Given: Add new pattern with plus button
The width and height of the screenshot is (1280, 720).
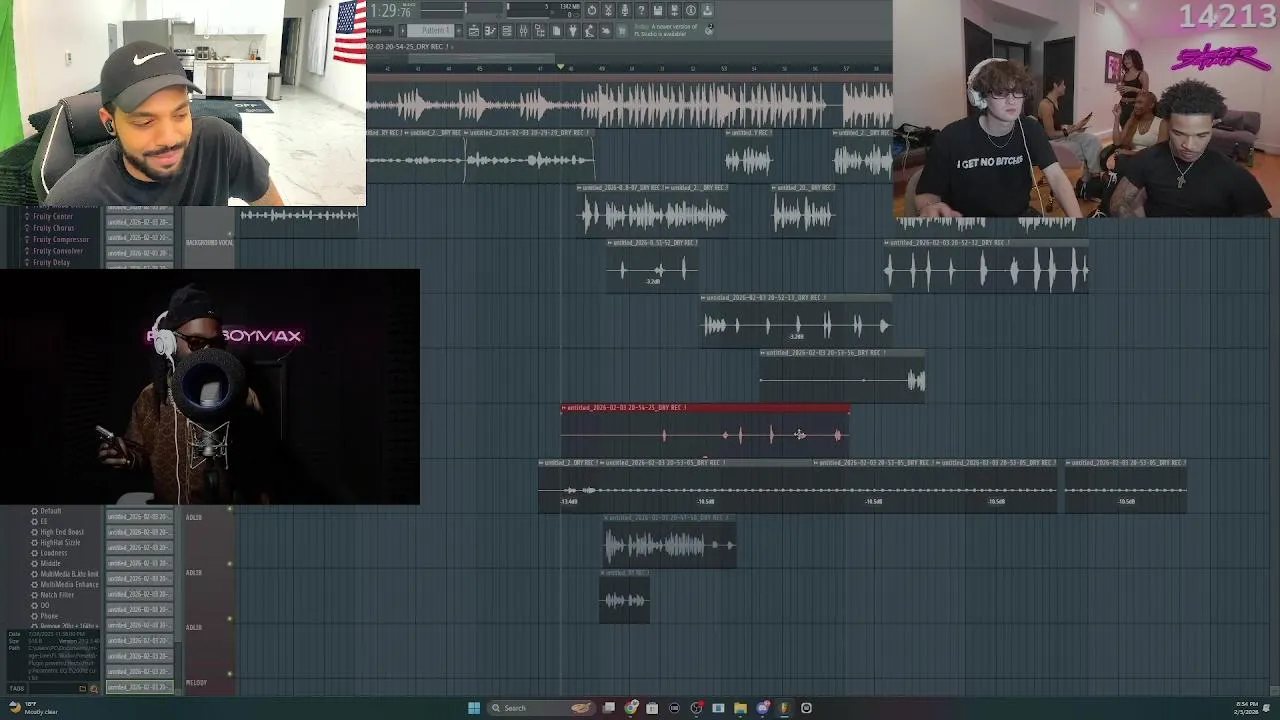Looking at the screenshot, I should click(x=459, y=31).
